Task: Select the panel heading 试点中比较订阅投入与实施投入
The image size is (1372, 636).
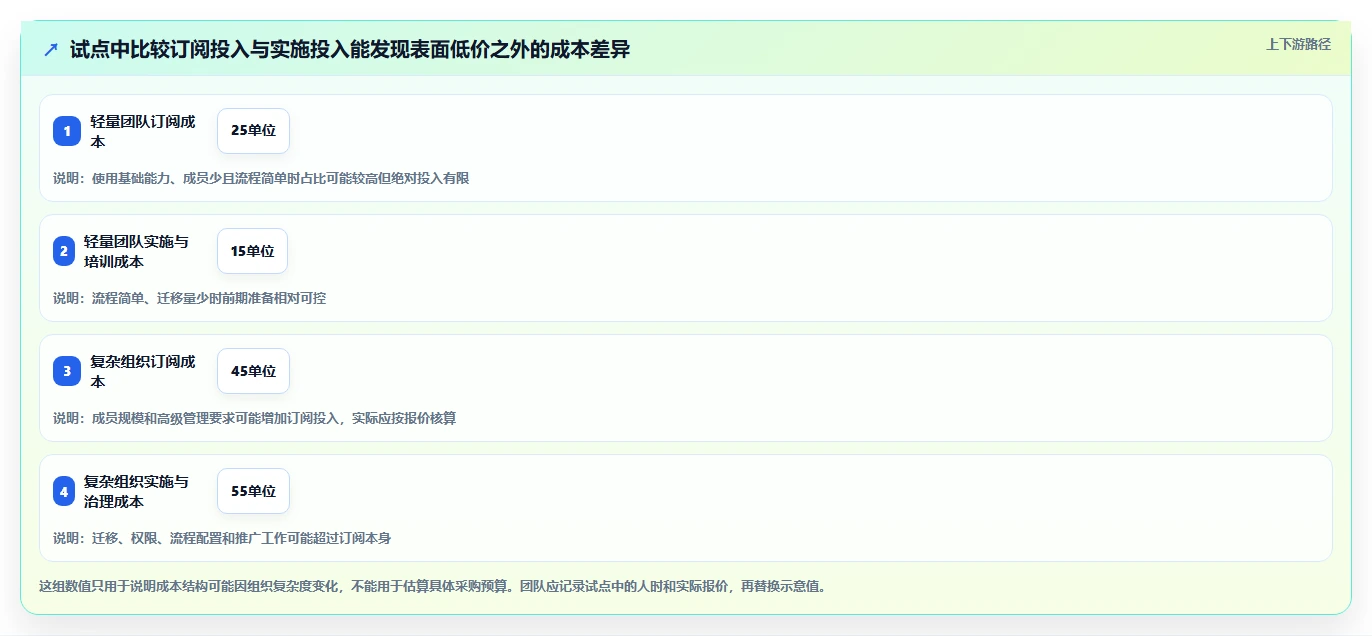Action: click(350, 49)
